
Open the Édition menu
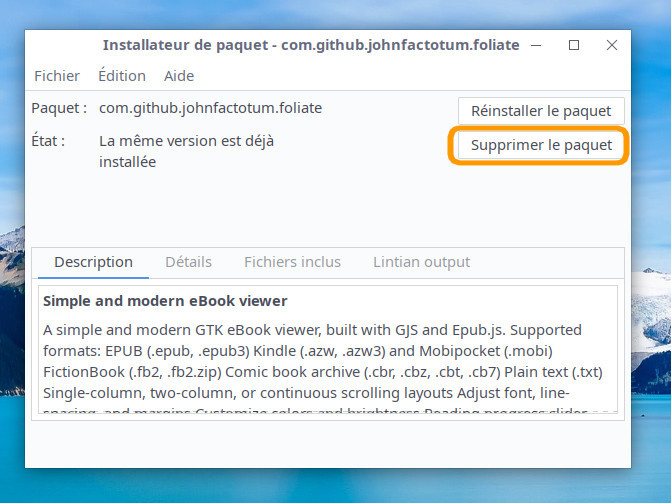(x=122, y=76)
